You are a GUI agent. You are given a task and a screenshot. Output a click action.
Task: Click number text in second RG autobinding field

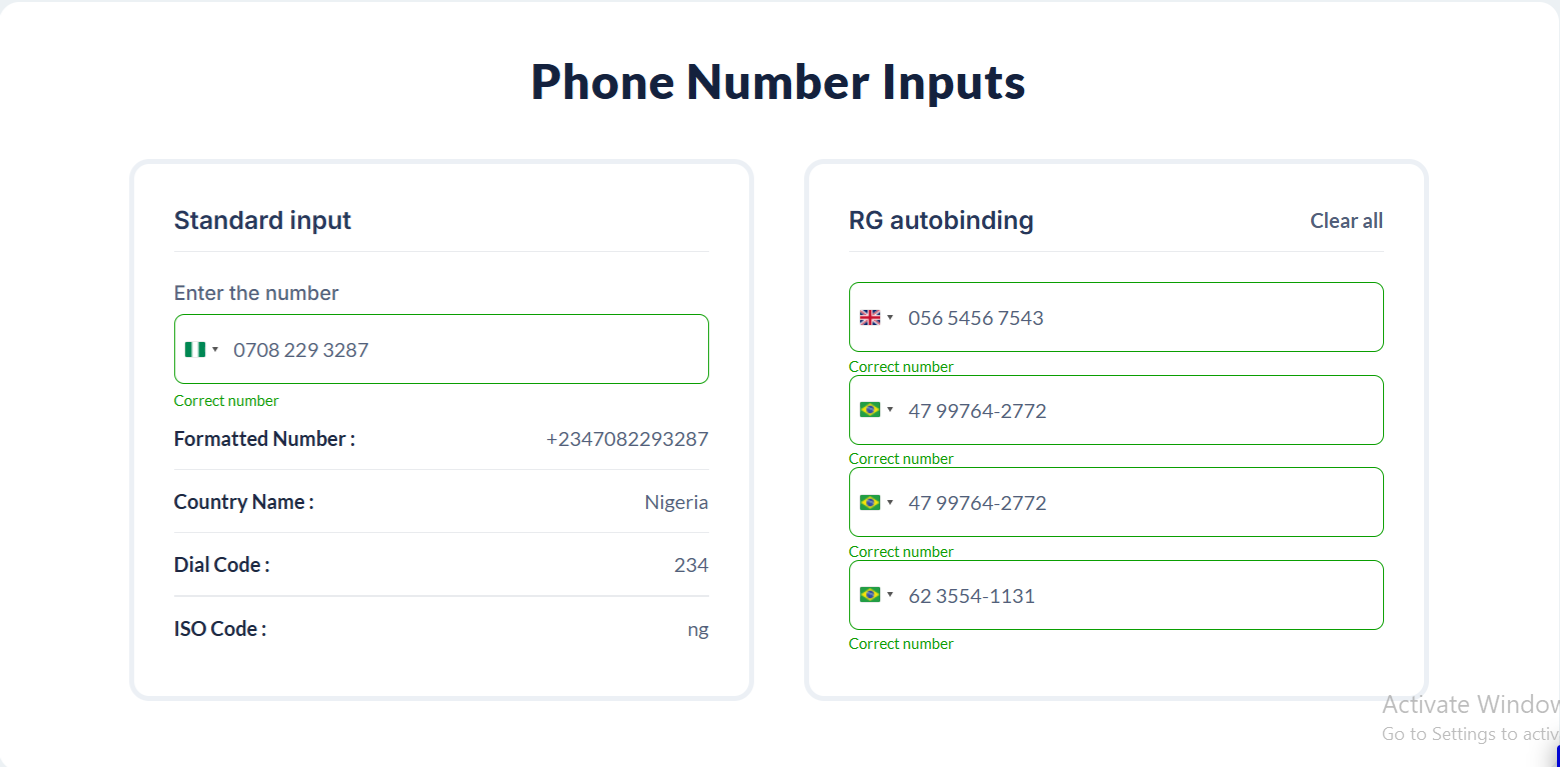[x=977, y=411]
